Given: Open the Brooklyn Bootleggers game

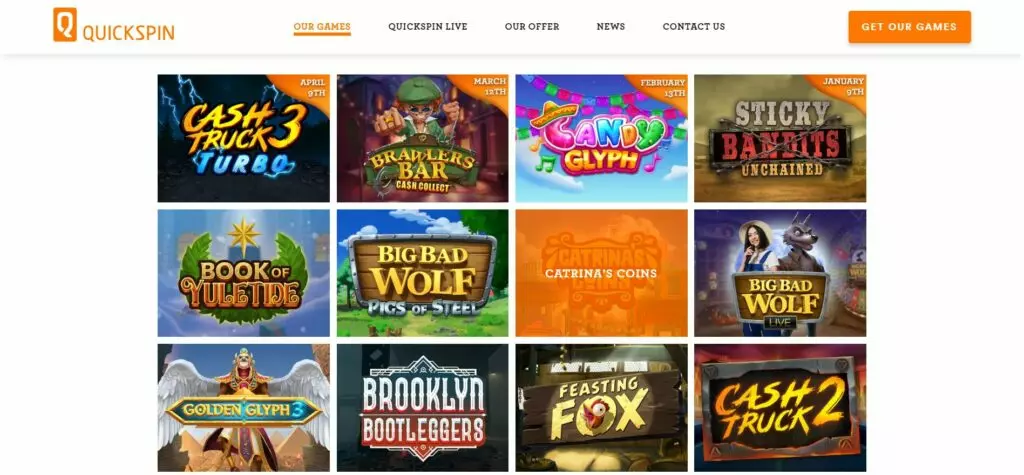Looking at the screenshot, I should 423,408.
